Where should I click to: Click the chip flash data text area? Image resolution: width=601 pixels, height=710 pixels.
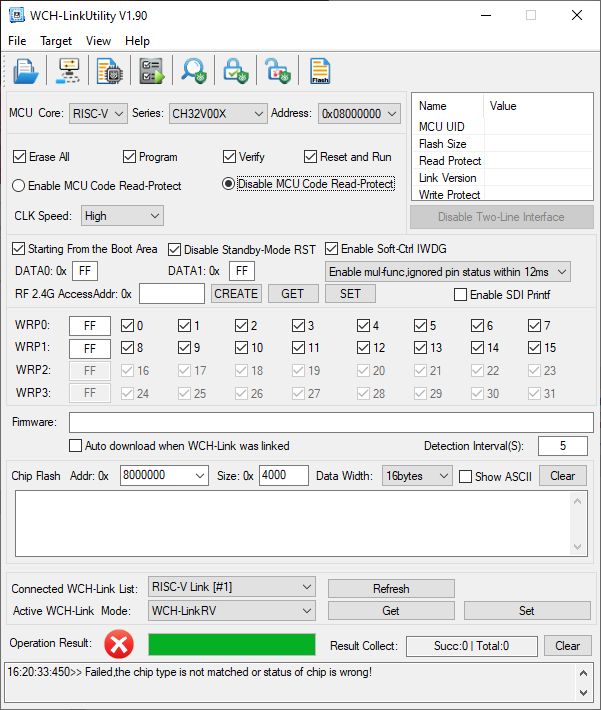coord(301,523)
